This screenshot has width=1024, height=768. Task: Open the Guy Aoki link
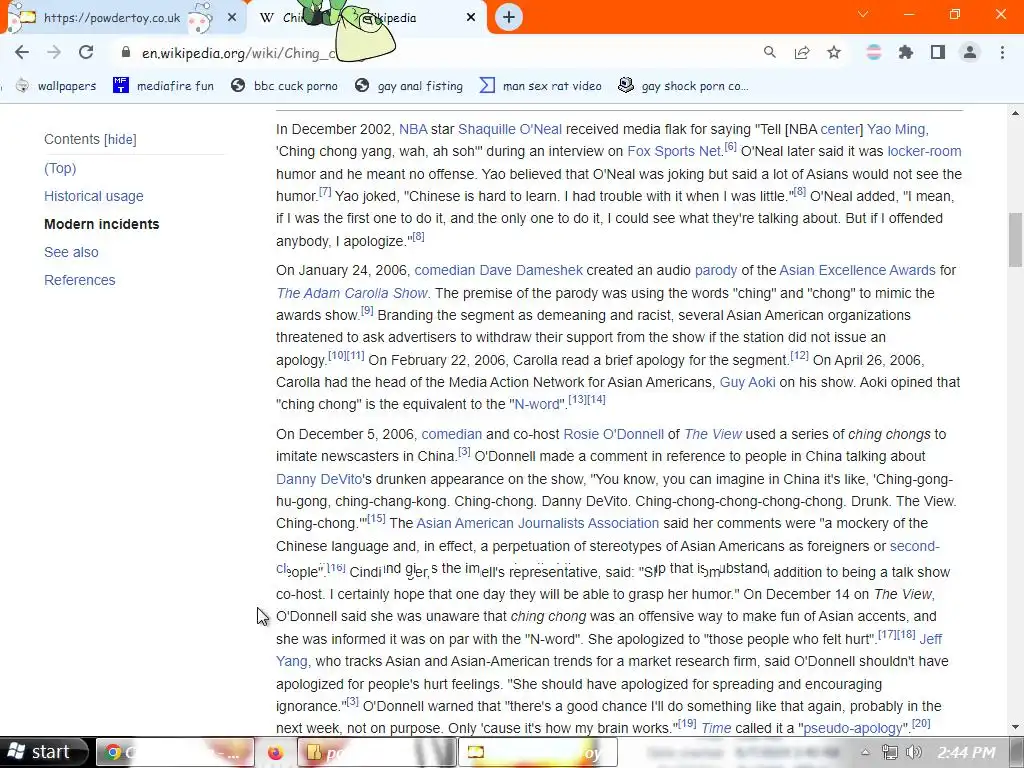(747, 382)
